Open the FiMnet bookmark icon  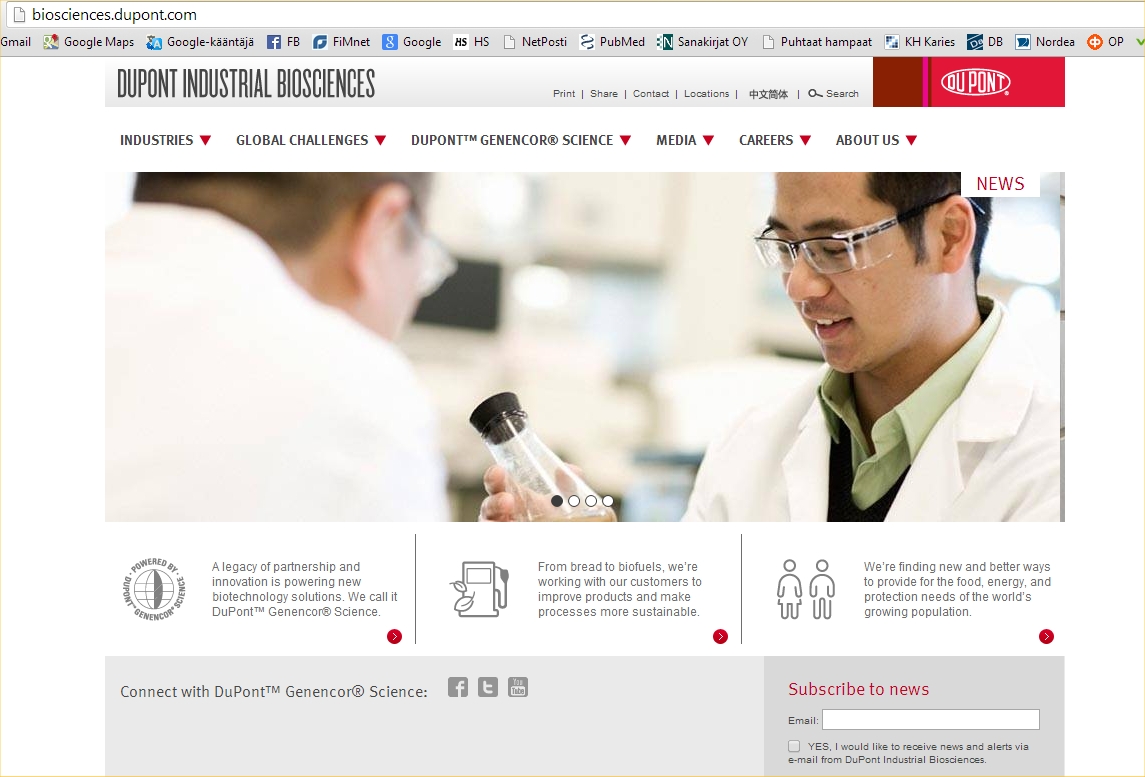click(320, 42)
